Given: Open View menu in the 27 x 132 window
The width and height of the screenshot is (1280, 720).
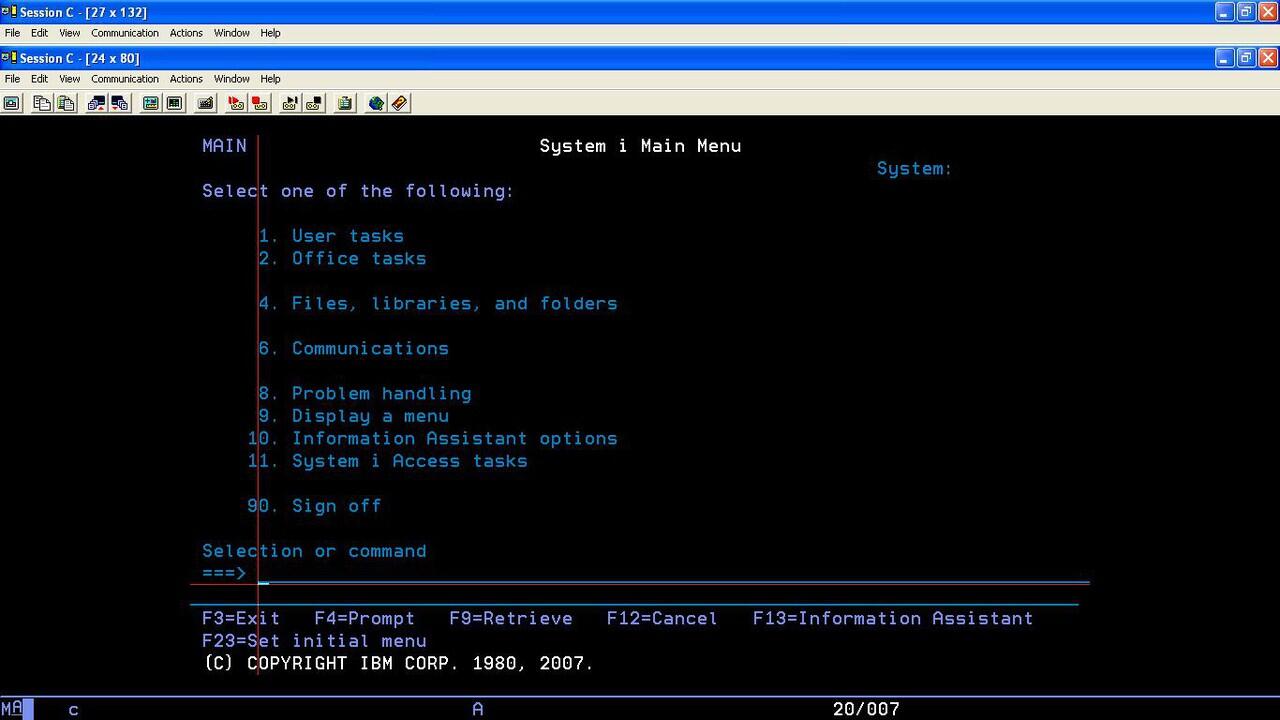Looking at the screenshot, I should (x=69, y=33).
